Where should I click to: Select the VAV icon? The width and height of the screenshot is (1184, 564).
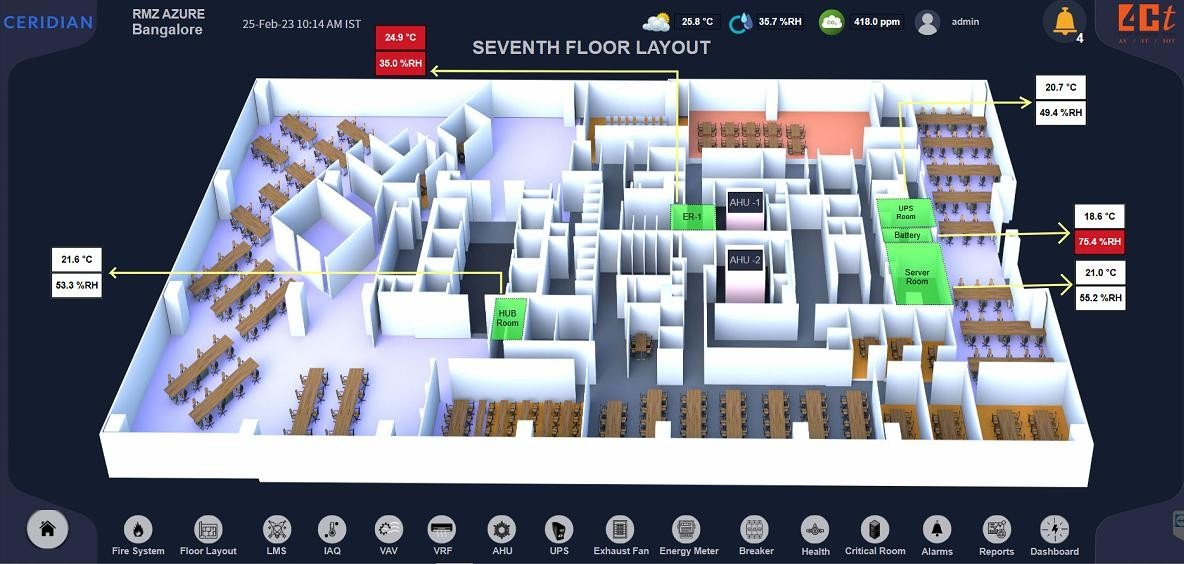pyautogui.click(x=389, y=529)
